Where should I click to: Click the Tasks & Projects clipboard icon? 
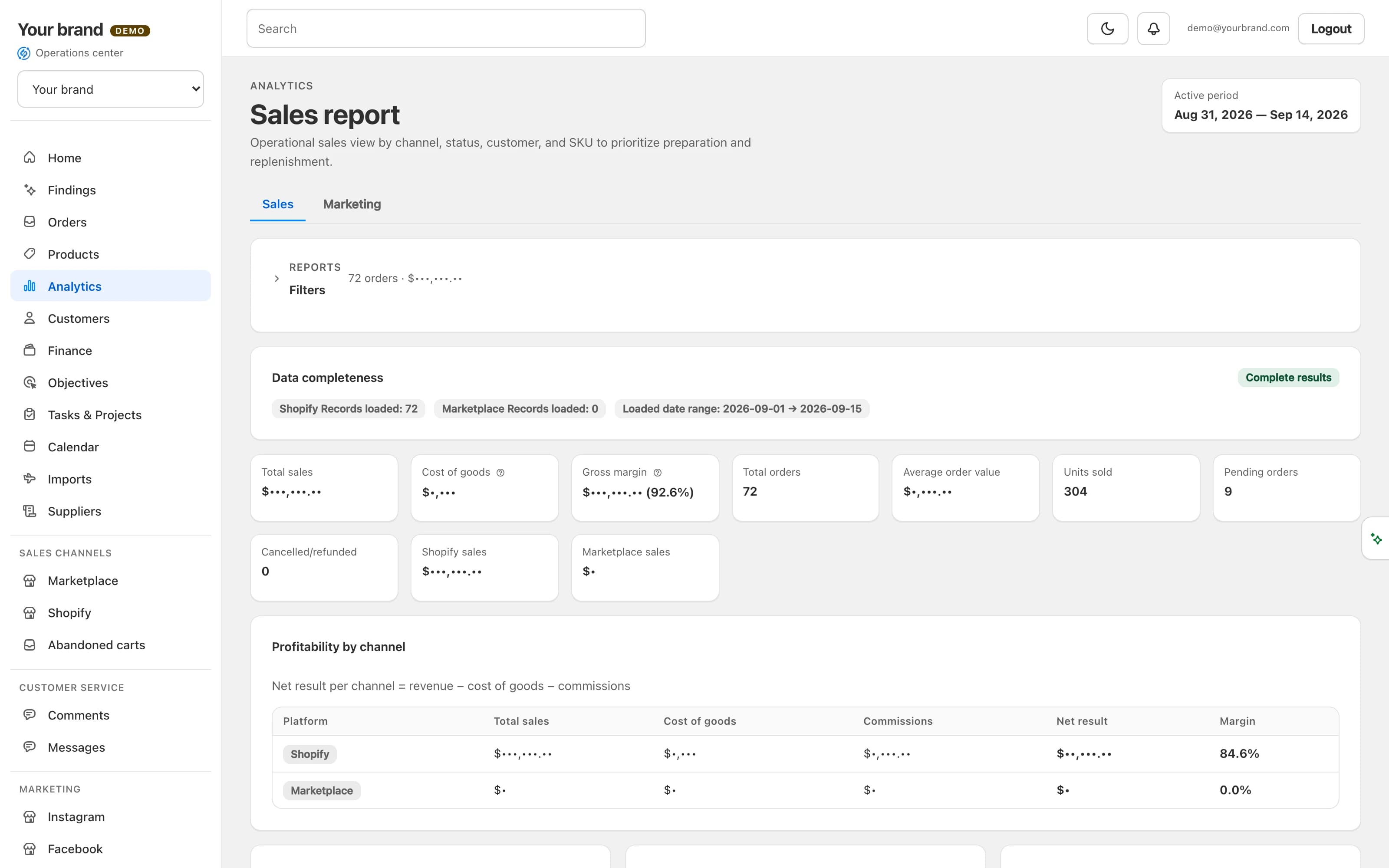pos(29,414)
